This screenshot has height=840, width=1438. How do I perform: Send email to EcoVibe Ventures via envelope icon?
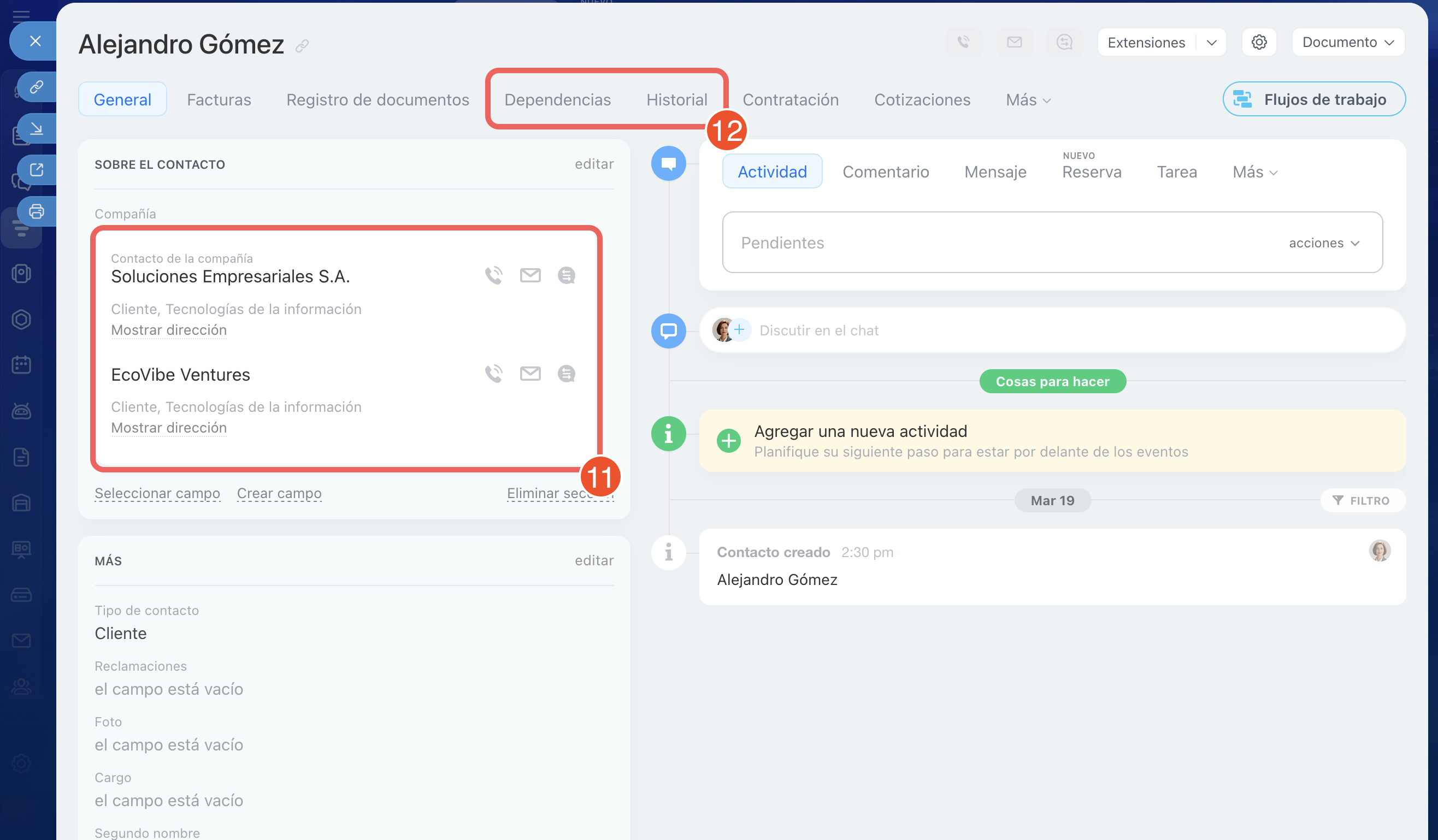click(530, 374)
